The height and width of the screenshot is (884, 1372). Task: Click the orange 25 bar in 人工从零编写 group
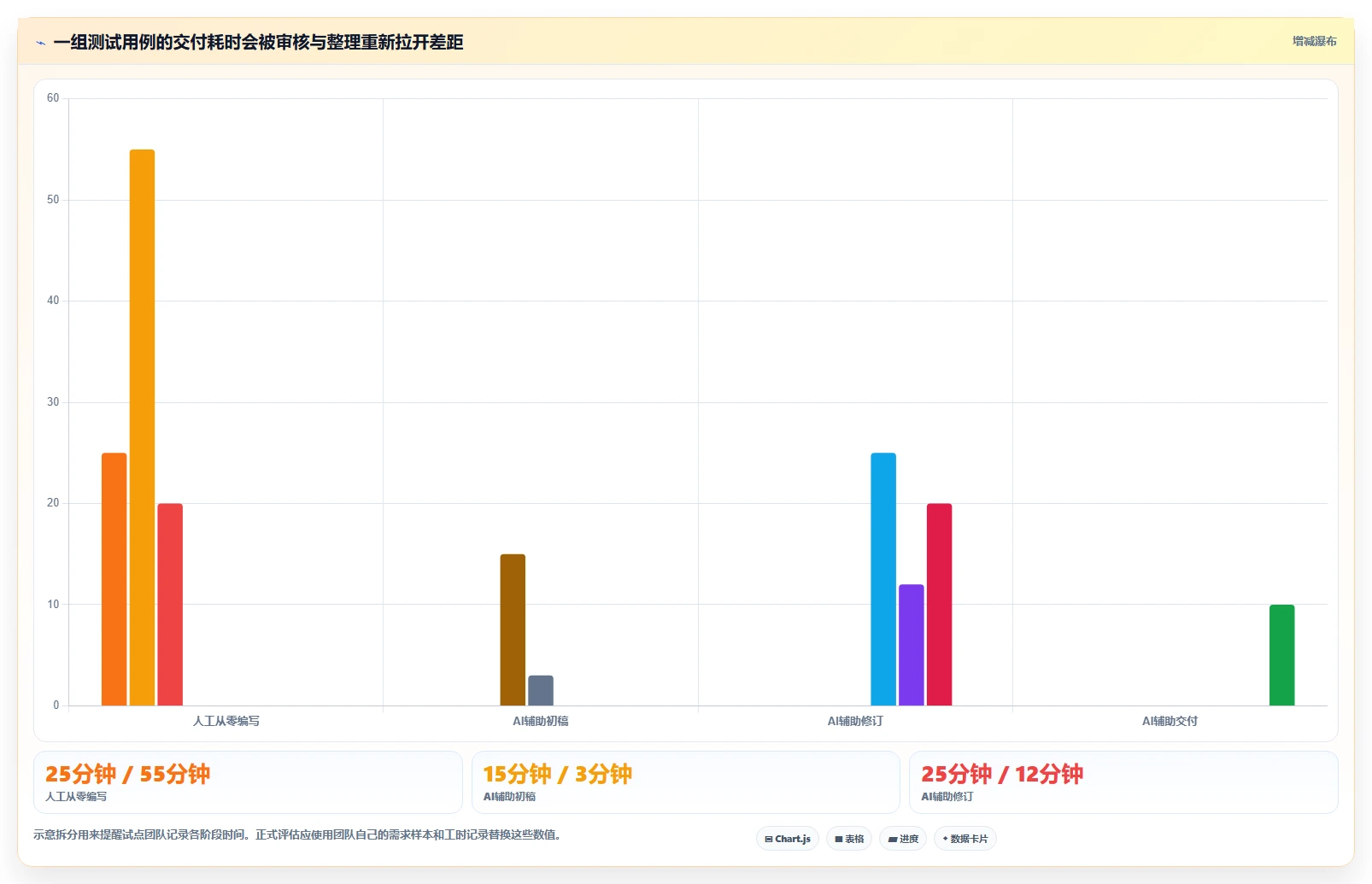[114, 579]
